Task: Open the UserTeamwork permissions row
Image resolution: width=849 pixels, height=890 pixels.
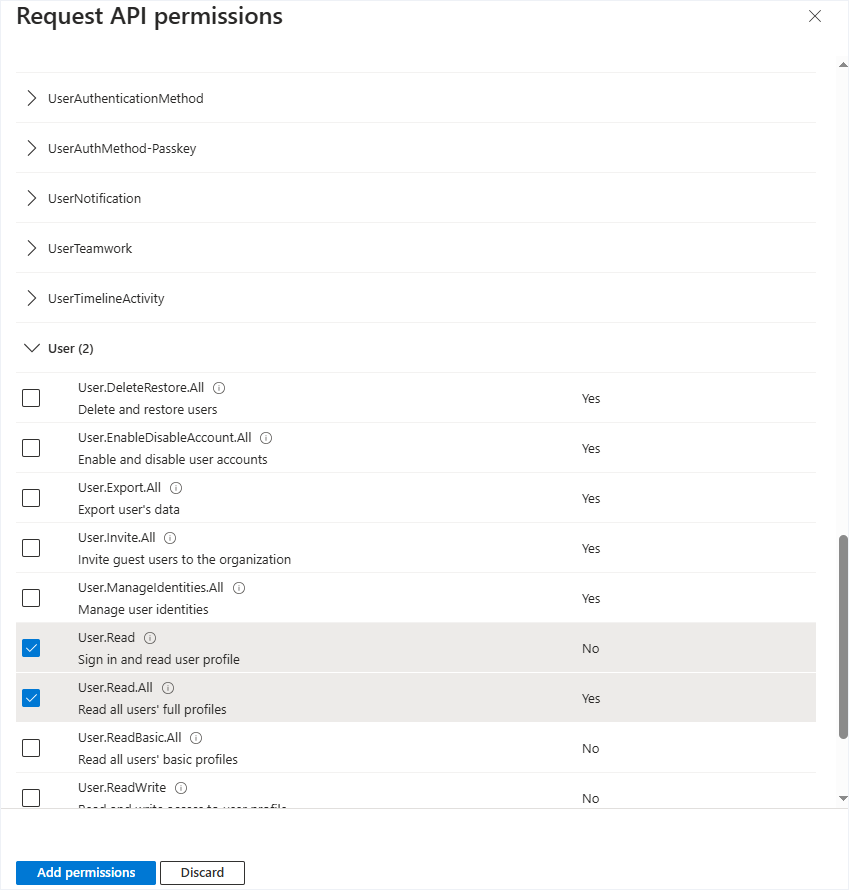Action: [90, 249]
